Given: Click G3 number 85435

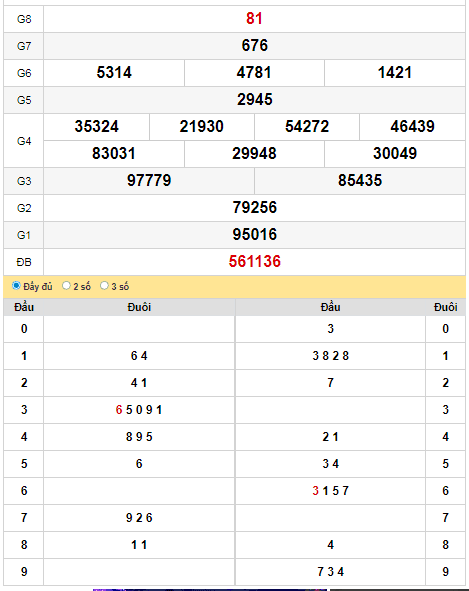Looking at the screenshot, I should [360, 181].
